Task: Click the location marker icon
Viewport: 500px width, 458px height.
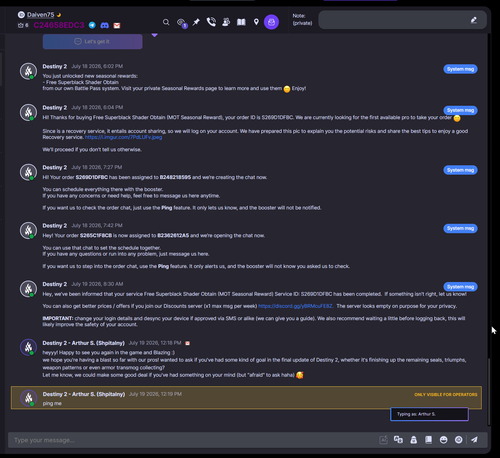Action: (x=256, y=22)
